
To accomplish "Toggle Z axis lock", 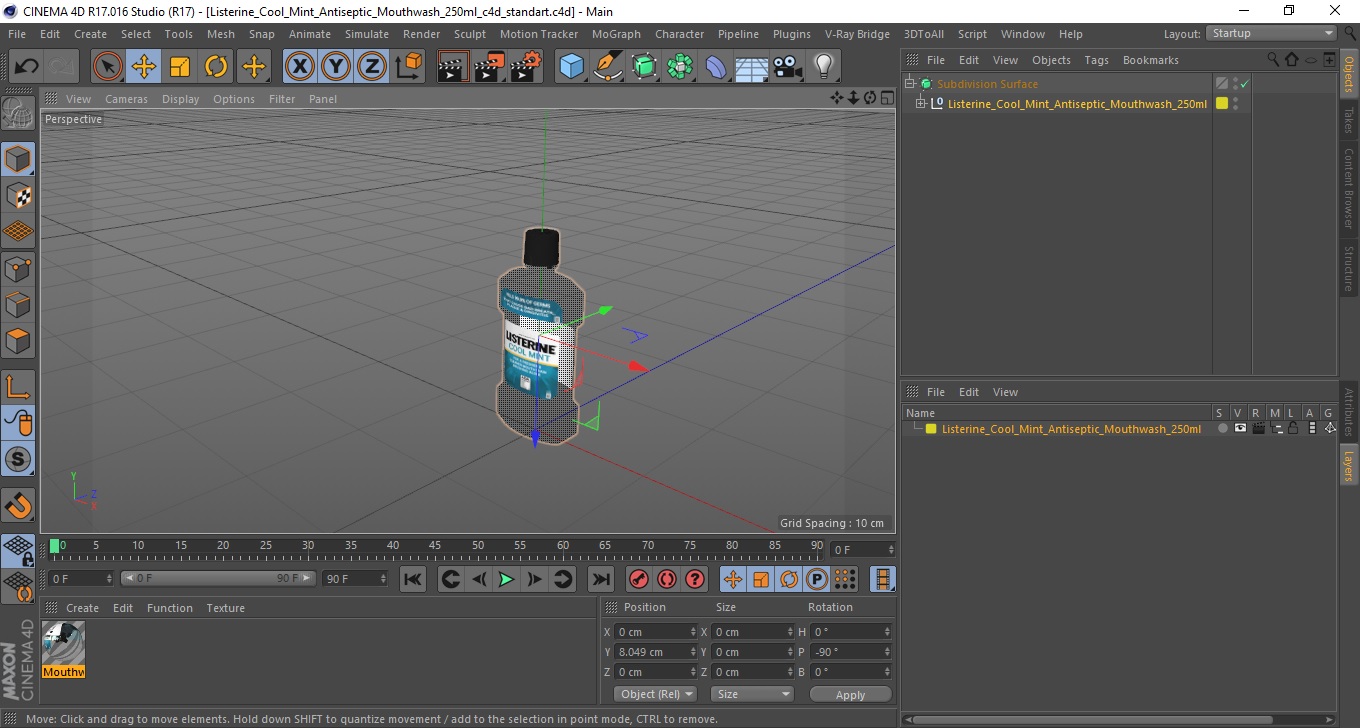I will click(372, 67).
